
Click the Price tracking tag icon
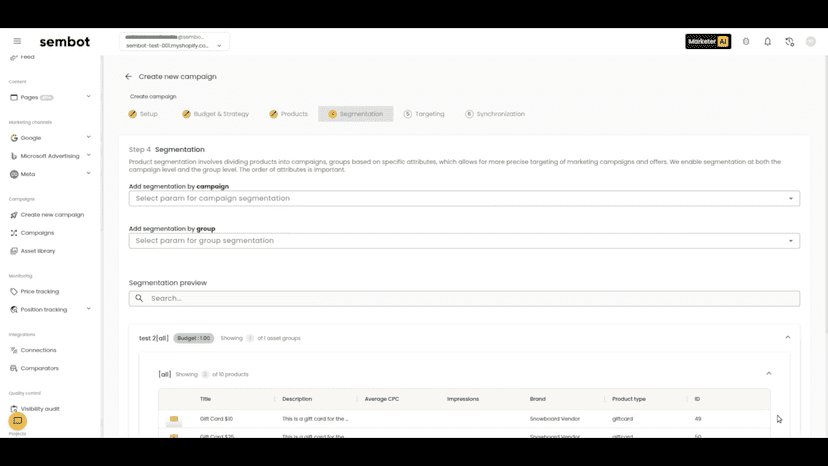coord(14,291)
